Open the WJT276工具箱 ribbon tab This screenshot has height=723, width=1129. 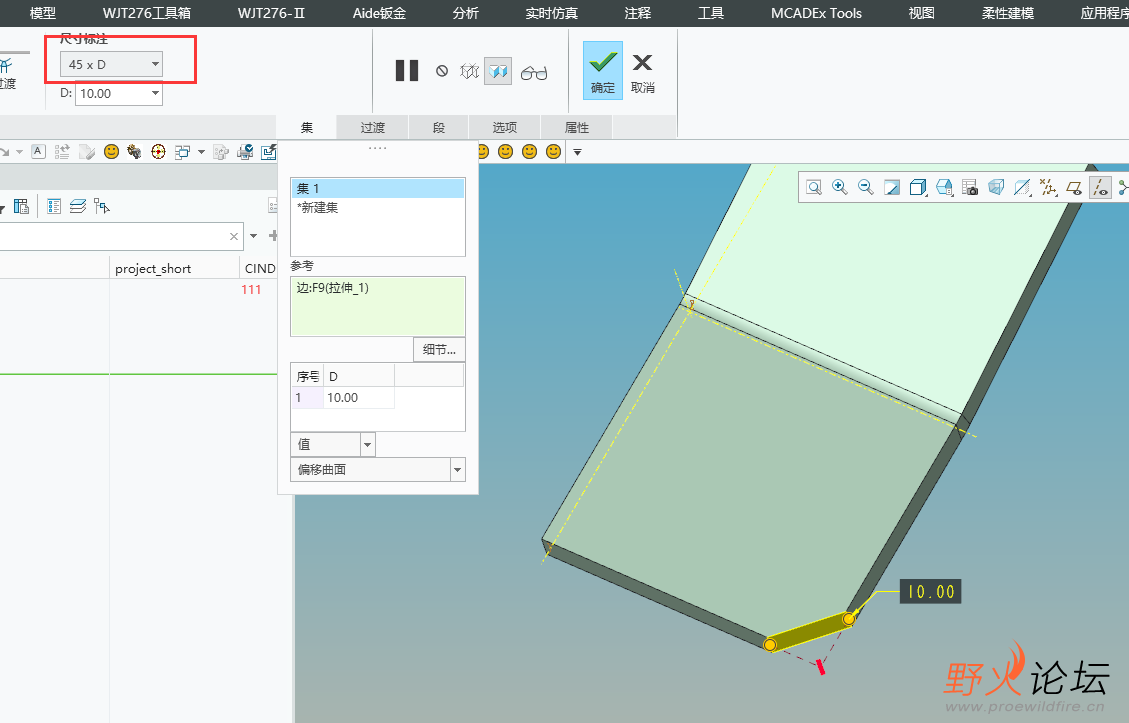pos(147,13)
